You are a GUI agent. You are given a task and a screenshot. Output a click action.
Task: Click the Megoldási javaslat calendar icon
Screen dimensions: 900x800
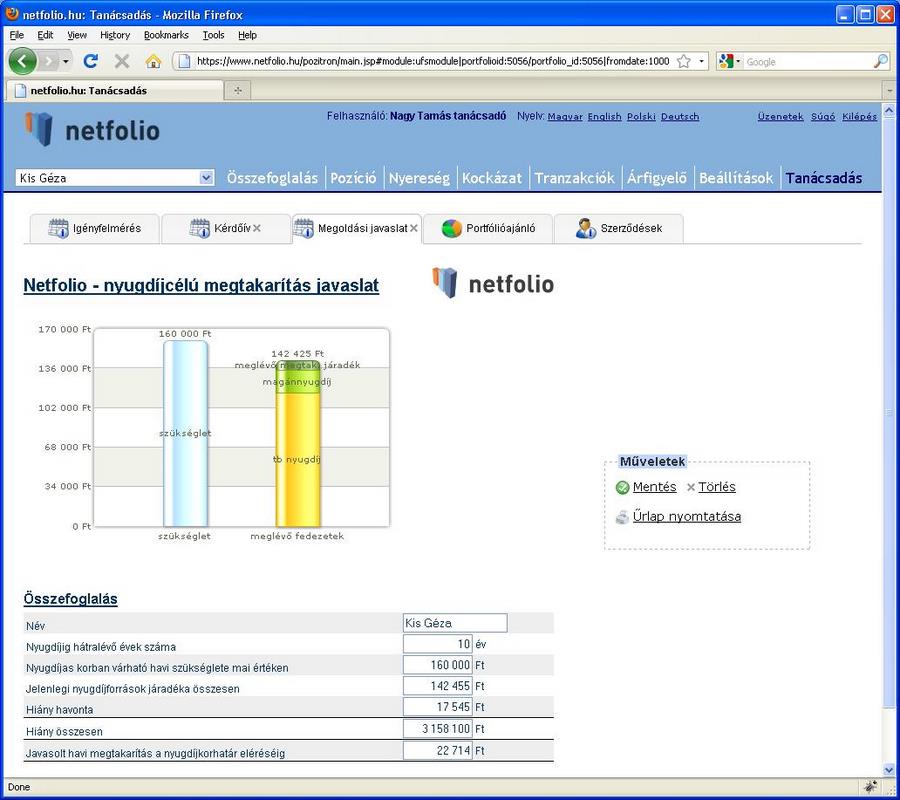coord(303,228)
